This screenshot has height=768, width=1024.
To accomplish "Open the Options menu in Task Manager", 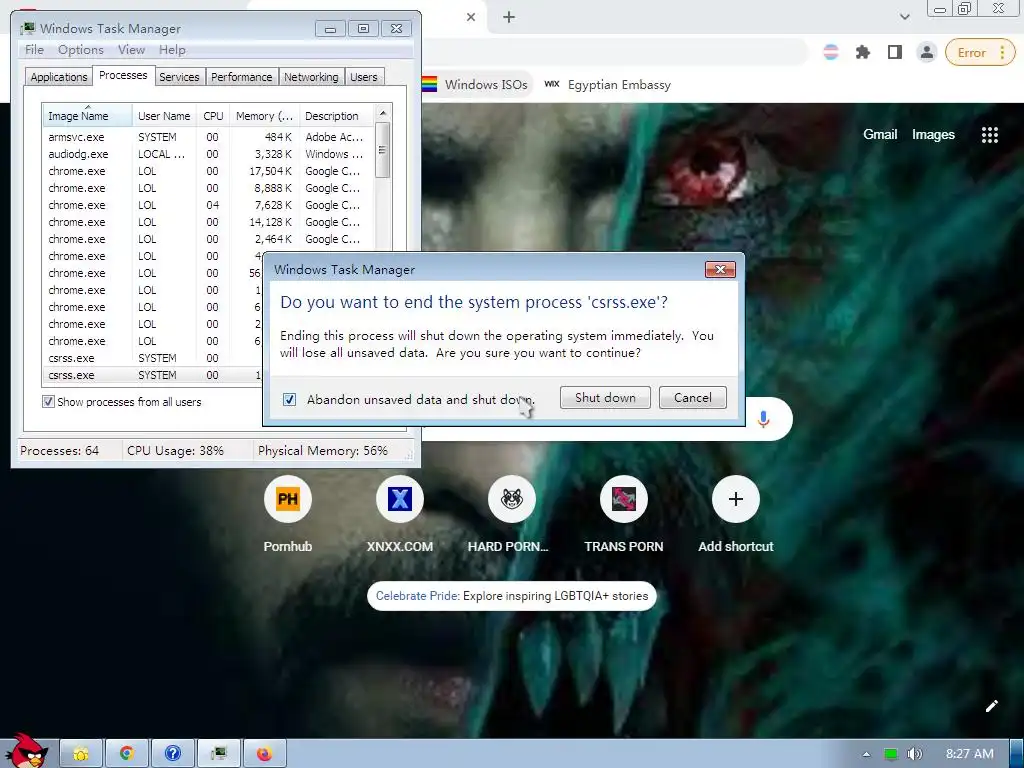I will tap(80, 50).
